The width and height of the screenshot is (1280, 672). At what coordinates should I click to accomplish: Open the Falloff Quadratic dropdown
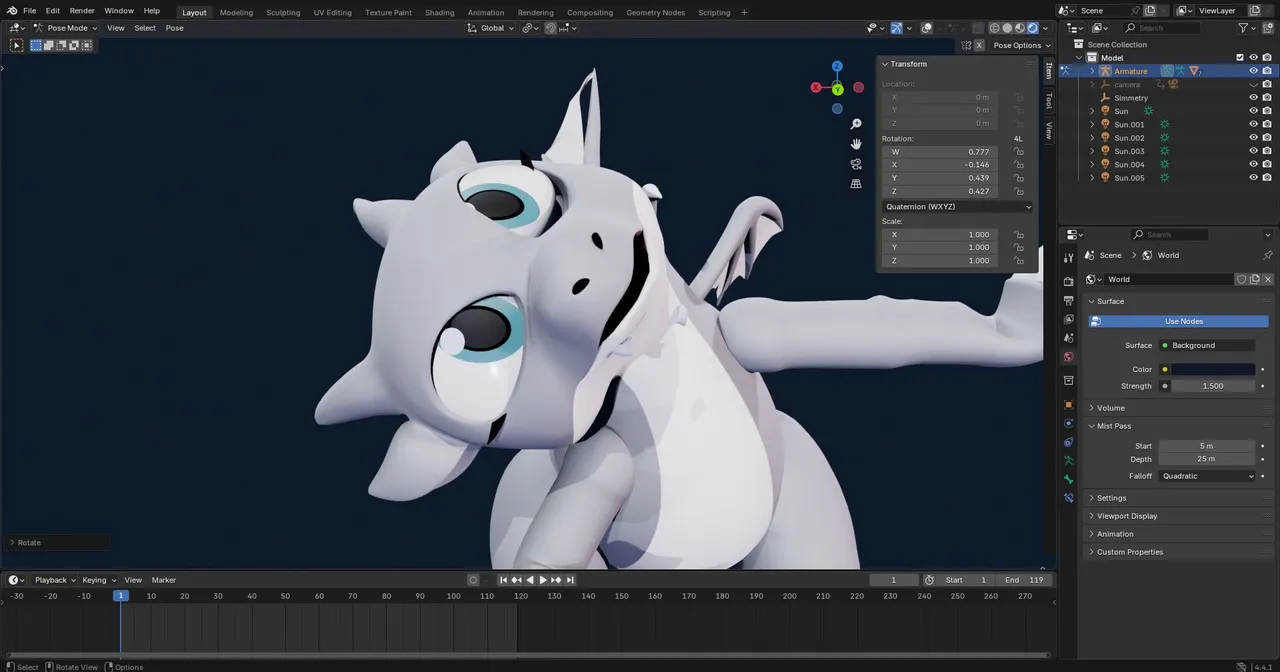click(1207, 476)
